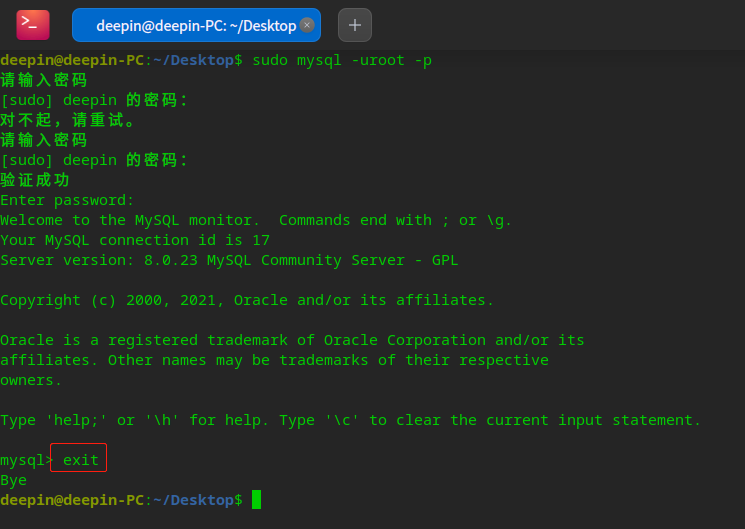Viewport: 745px width, 529px height.
Task: Click the Welcome to the MySQL monitor line
Action: click(x=255, y=220)
